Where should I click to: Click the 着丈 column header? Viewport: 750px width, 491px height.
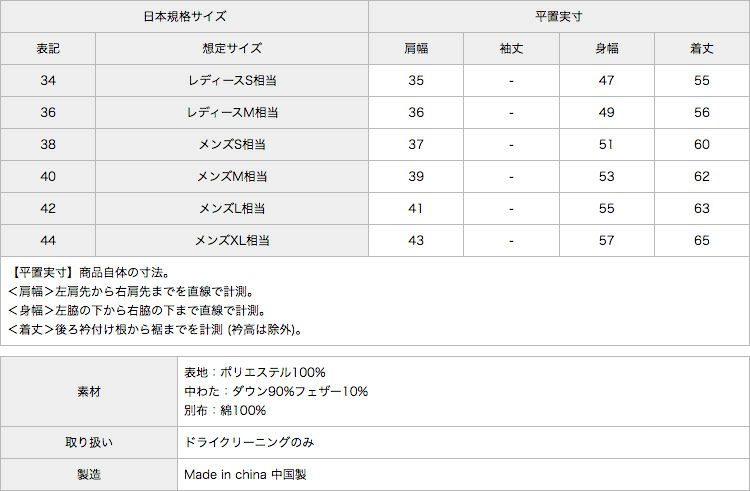point(701,48)
